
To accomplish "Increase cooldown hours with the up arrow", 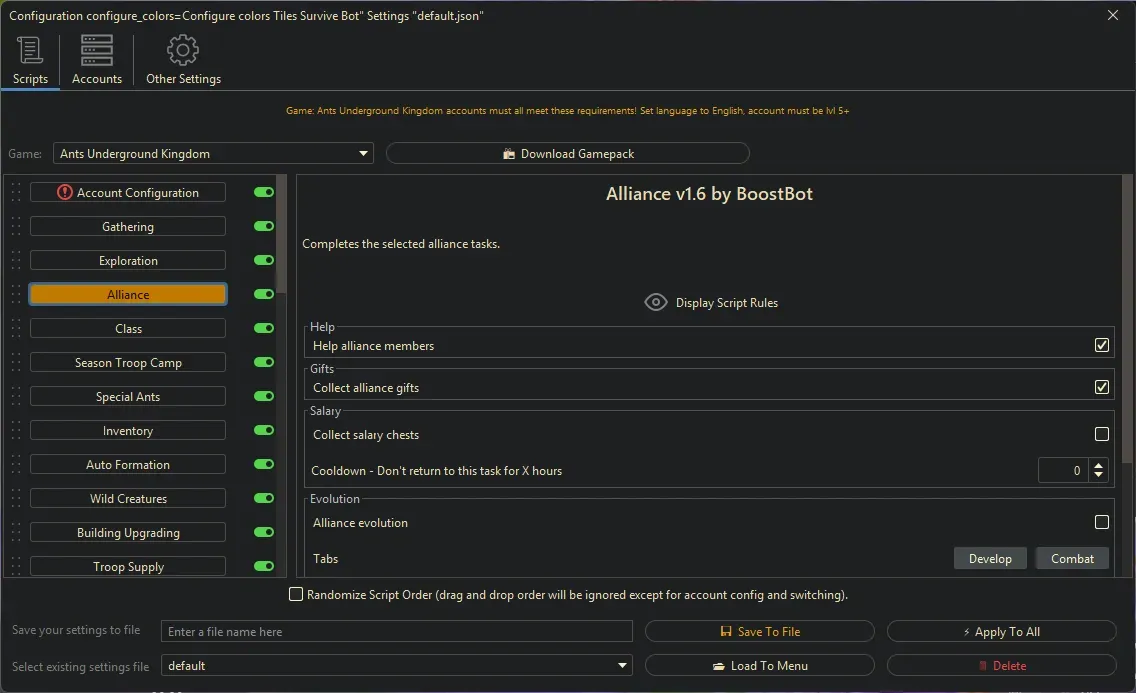I will coord(1099,465).
